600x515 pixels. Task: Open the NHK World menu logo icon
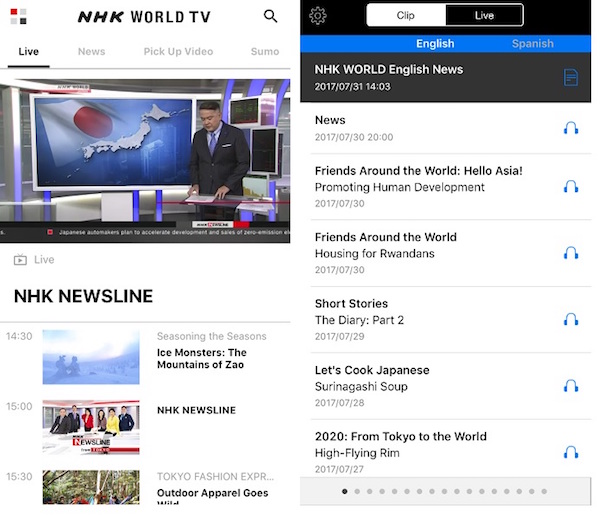(x=18, y=16)
